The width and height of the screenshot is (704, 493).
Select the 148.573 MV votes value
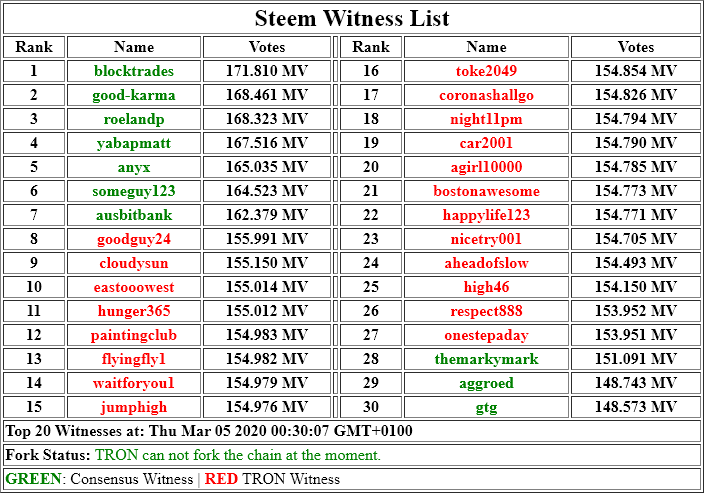point(636,407)
